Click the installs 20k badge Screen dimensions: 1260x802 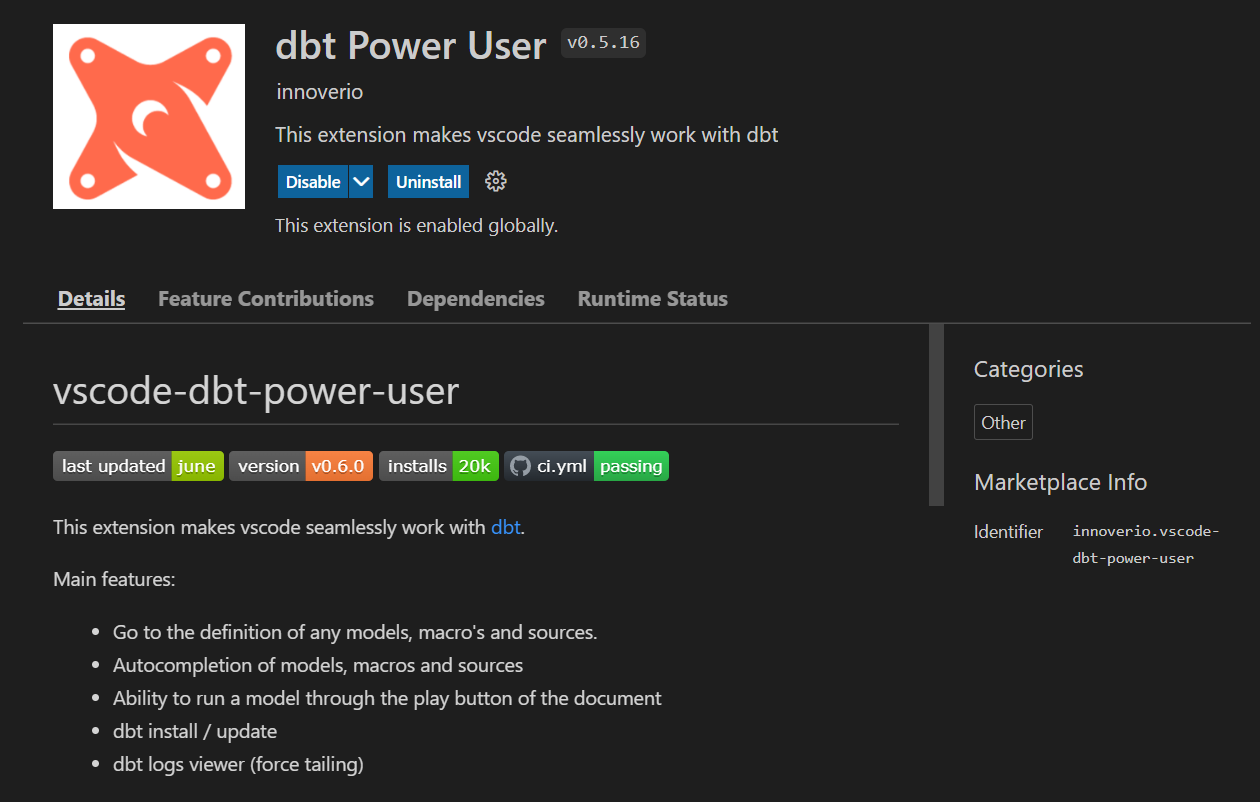(x=439, y=466)
